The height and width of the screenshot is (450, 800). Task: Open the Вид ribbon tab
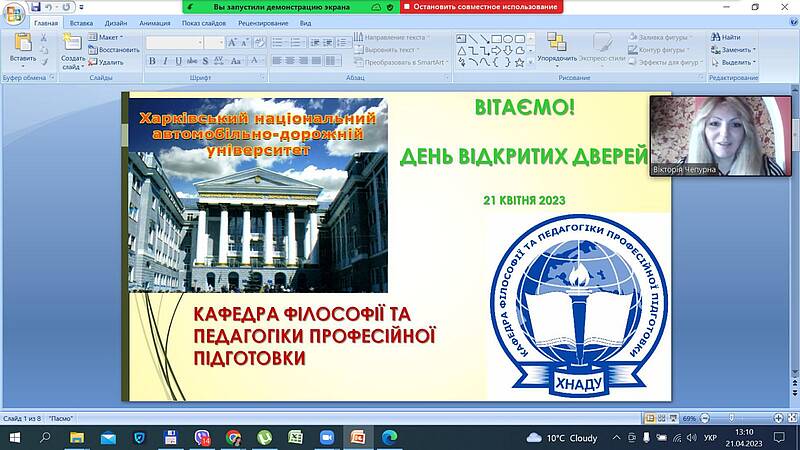pyautogui.click(x=305, y=23)
